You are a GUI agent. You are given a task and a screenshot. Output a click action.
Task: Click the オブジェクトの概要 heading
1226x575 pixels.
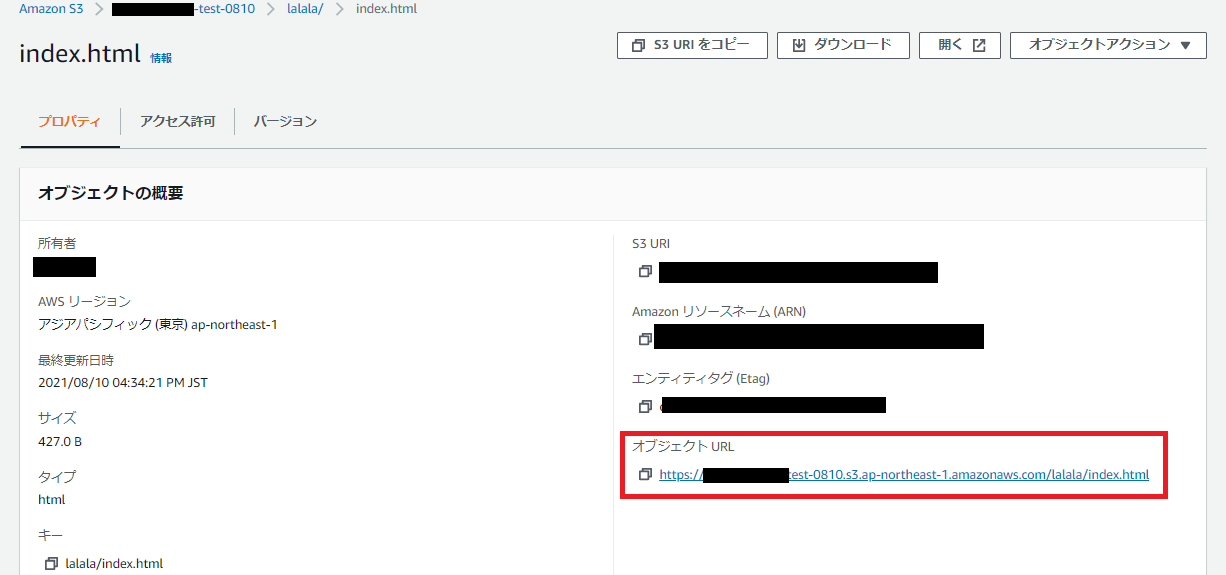[111, 193]
